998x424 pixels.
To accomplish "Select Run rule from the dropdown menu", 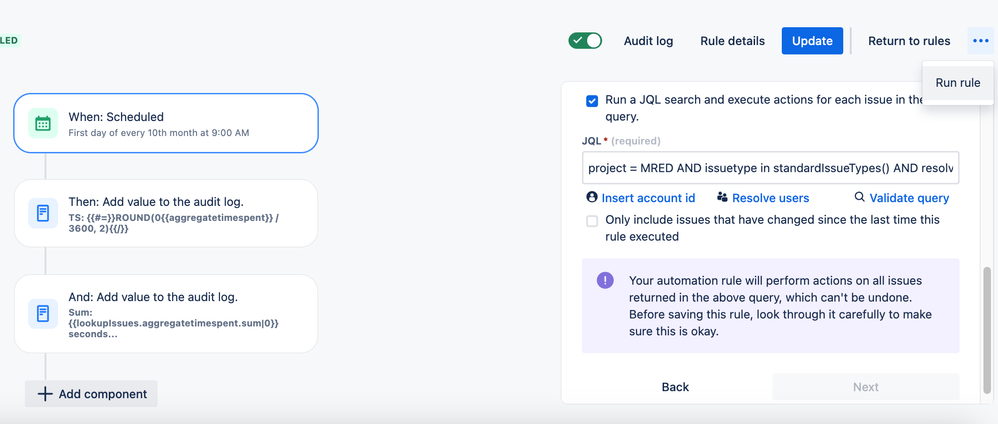I will (958, 83).
